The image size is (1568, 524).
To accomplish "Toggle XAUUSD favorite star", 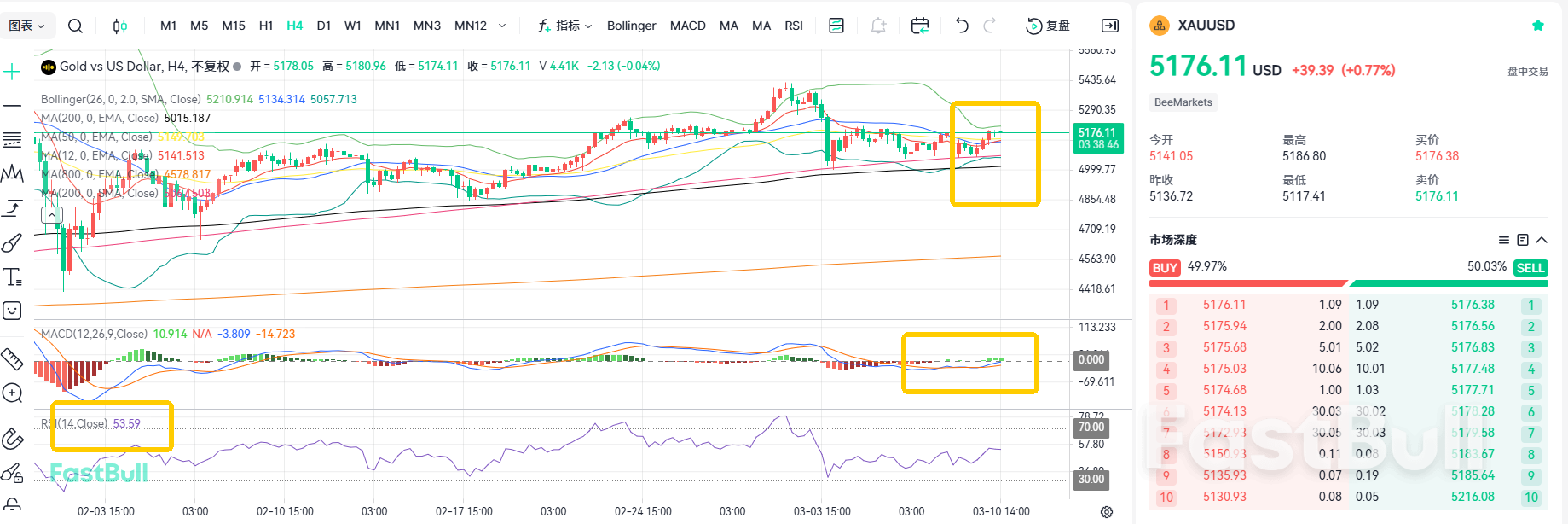I will point(1537,26).
